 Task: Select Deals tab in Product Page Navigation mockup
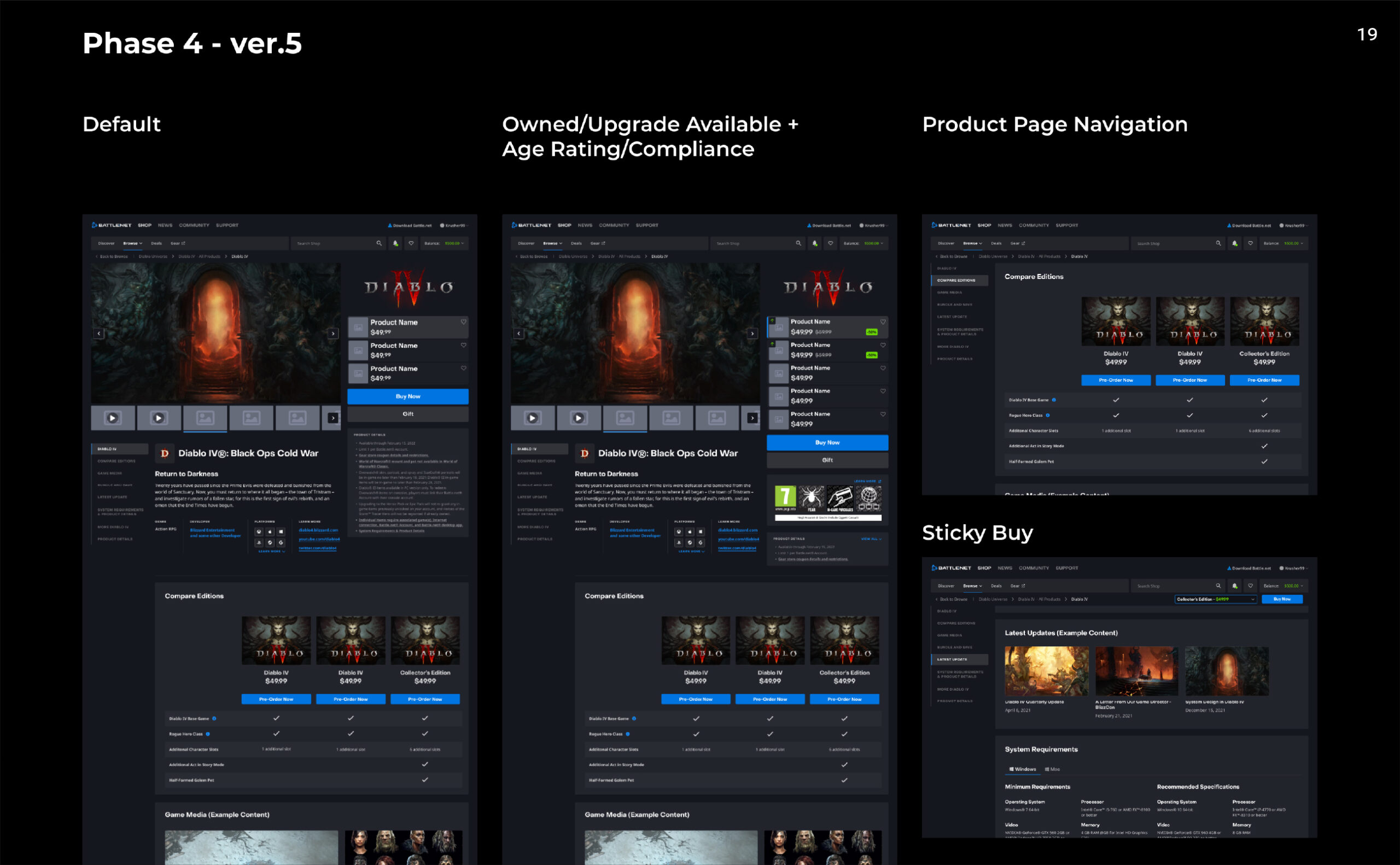(x=996, y=243)
